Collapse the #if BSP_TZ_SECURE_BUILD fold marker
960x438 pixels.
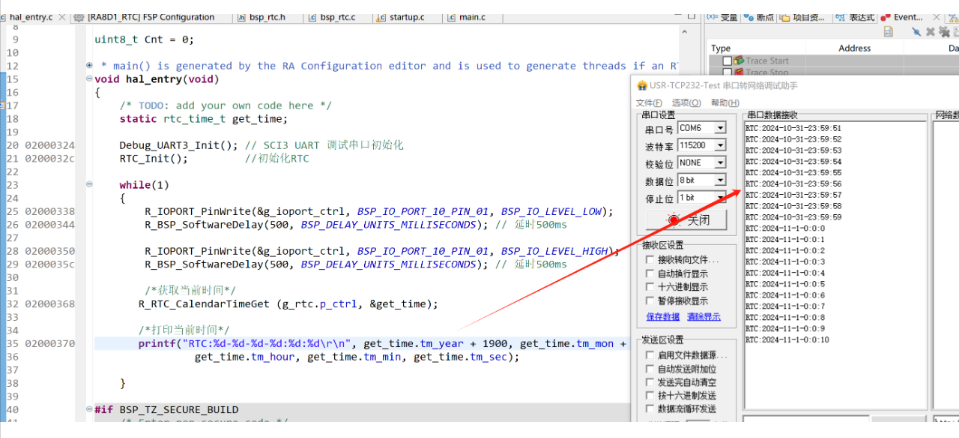(89, 409)
